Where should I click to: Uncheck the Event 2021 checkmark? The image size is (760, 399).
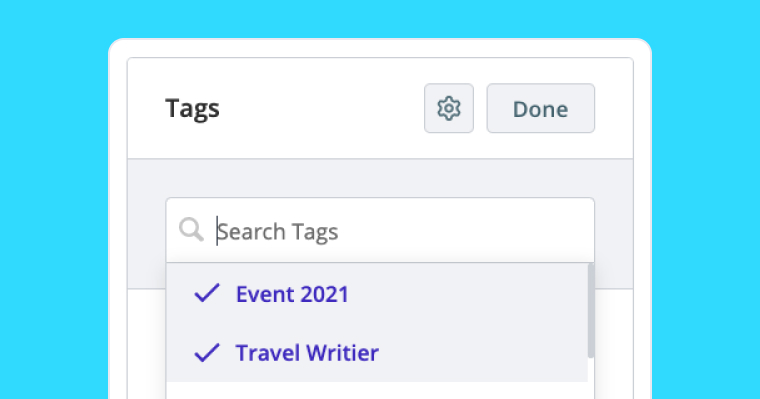pos(207,293)
